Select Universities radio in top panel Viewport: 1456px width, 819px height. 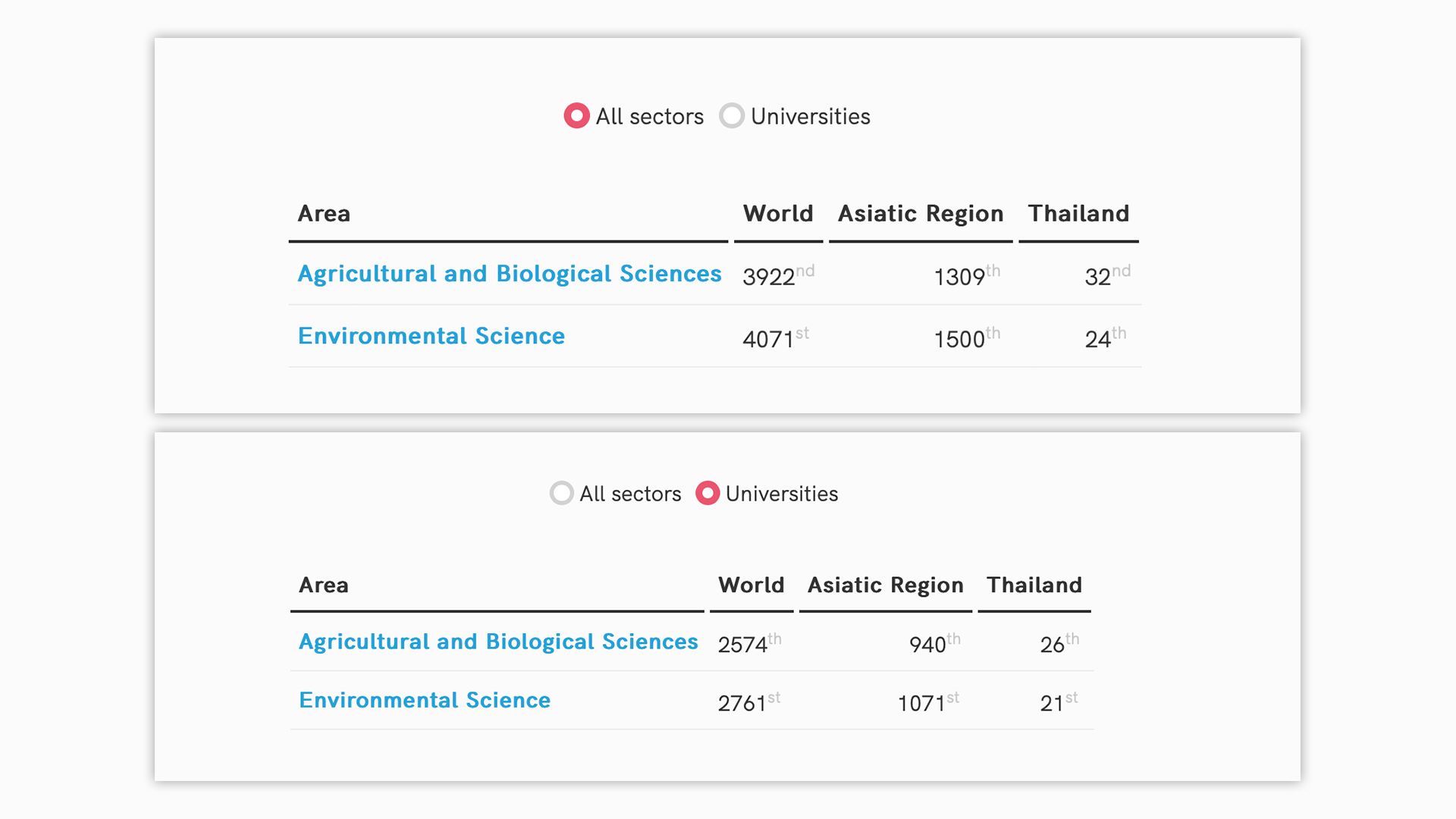point(732,116)
